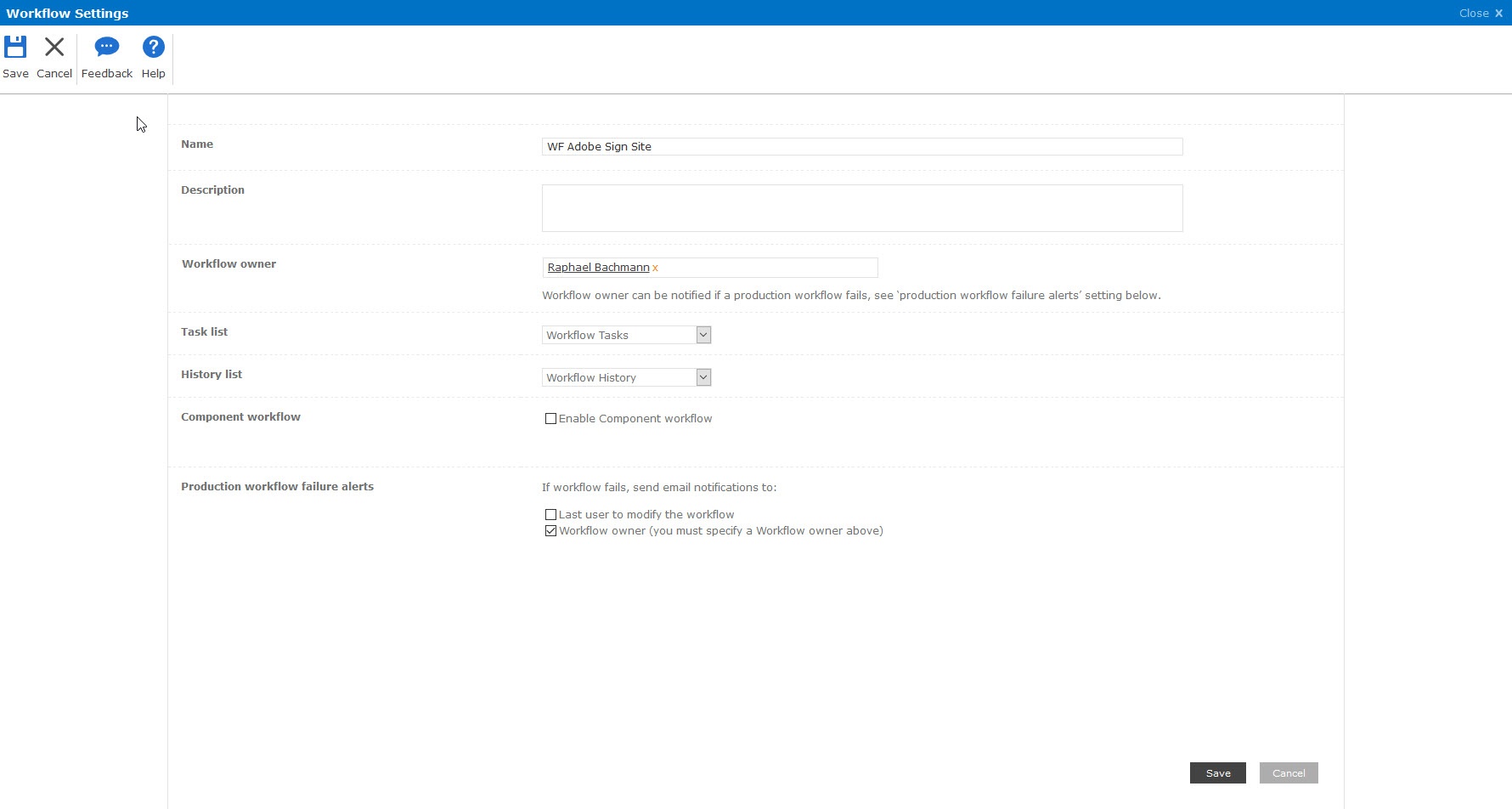Open the Feedback speech bubble icon
Image resolution: width=1512 pixels, height=809 pixels.
pos(106,47)
